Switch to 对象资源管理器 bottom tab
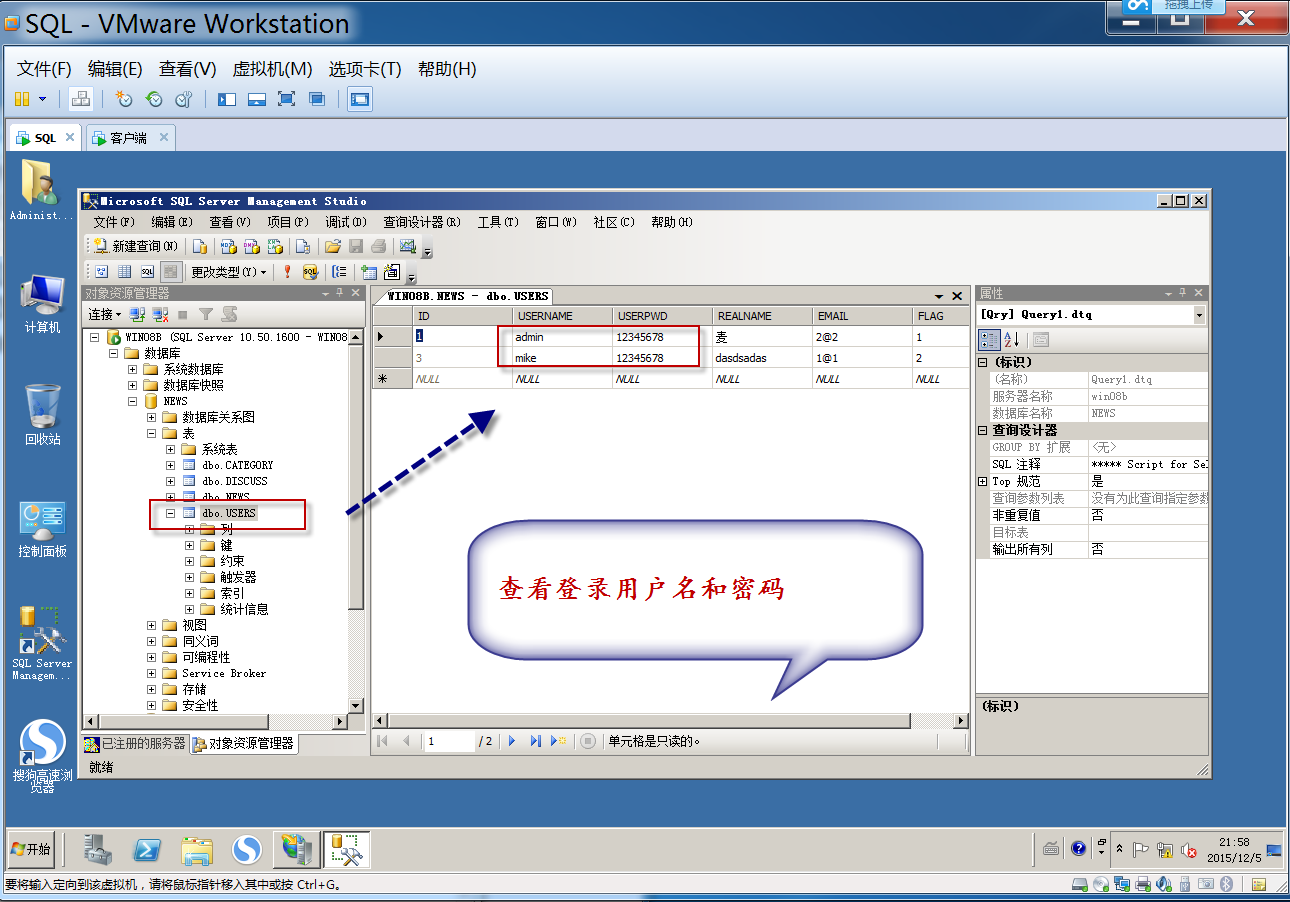The image size is (1290, 902). [244, 744]
